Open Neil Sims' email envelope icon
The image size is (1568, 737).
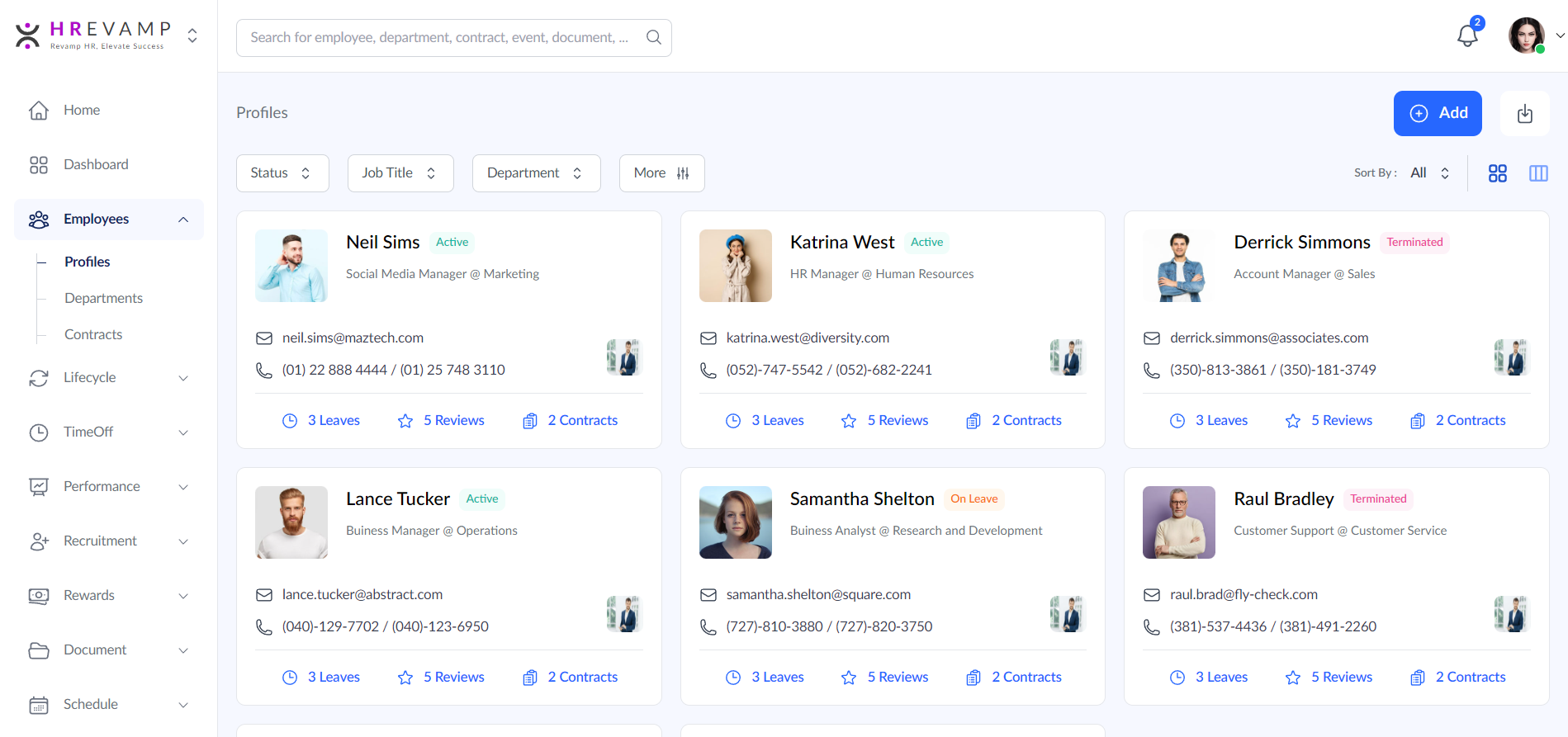(264, 338)
